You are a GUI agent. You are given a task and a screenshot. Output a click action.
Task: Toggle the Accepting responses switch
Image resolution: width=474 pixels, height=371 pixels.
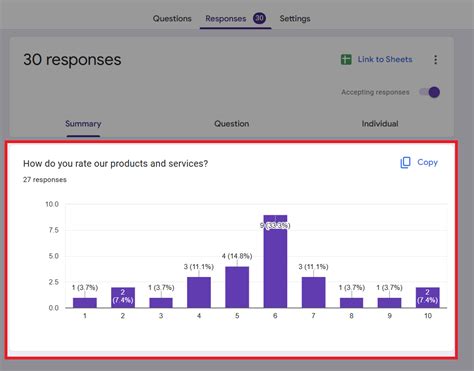(430, 92)
